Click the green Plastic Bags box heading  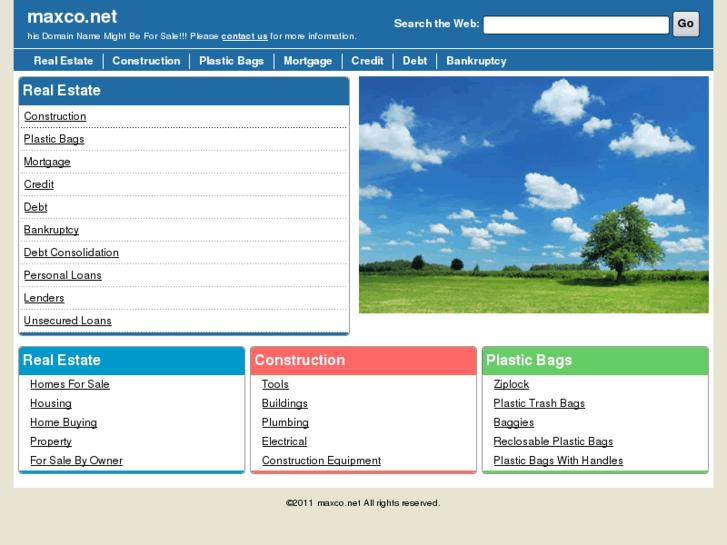(x=595, y=360)
